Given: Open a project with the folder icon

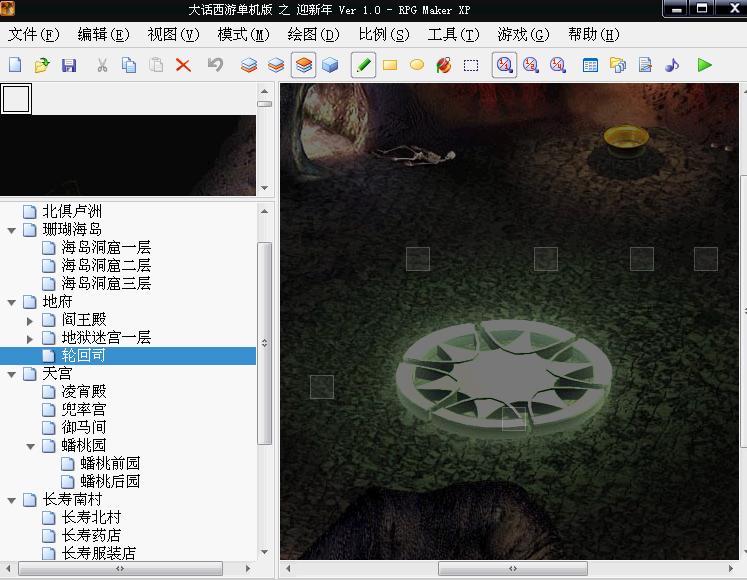Looking at the screenshot, I should pyautogui.click(x=42, y=65).
